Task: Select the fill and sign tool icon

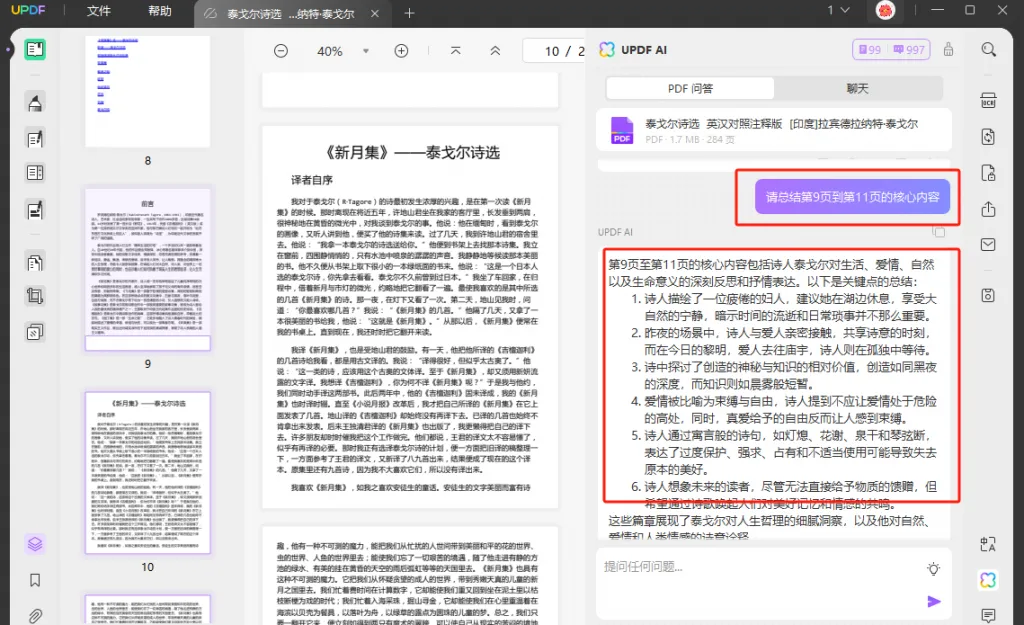Action: (35, 210)
